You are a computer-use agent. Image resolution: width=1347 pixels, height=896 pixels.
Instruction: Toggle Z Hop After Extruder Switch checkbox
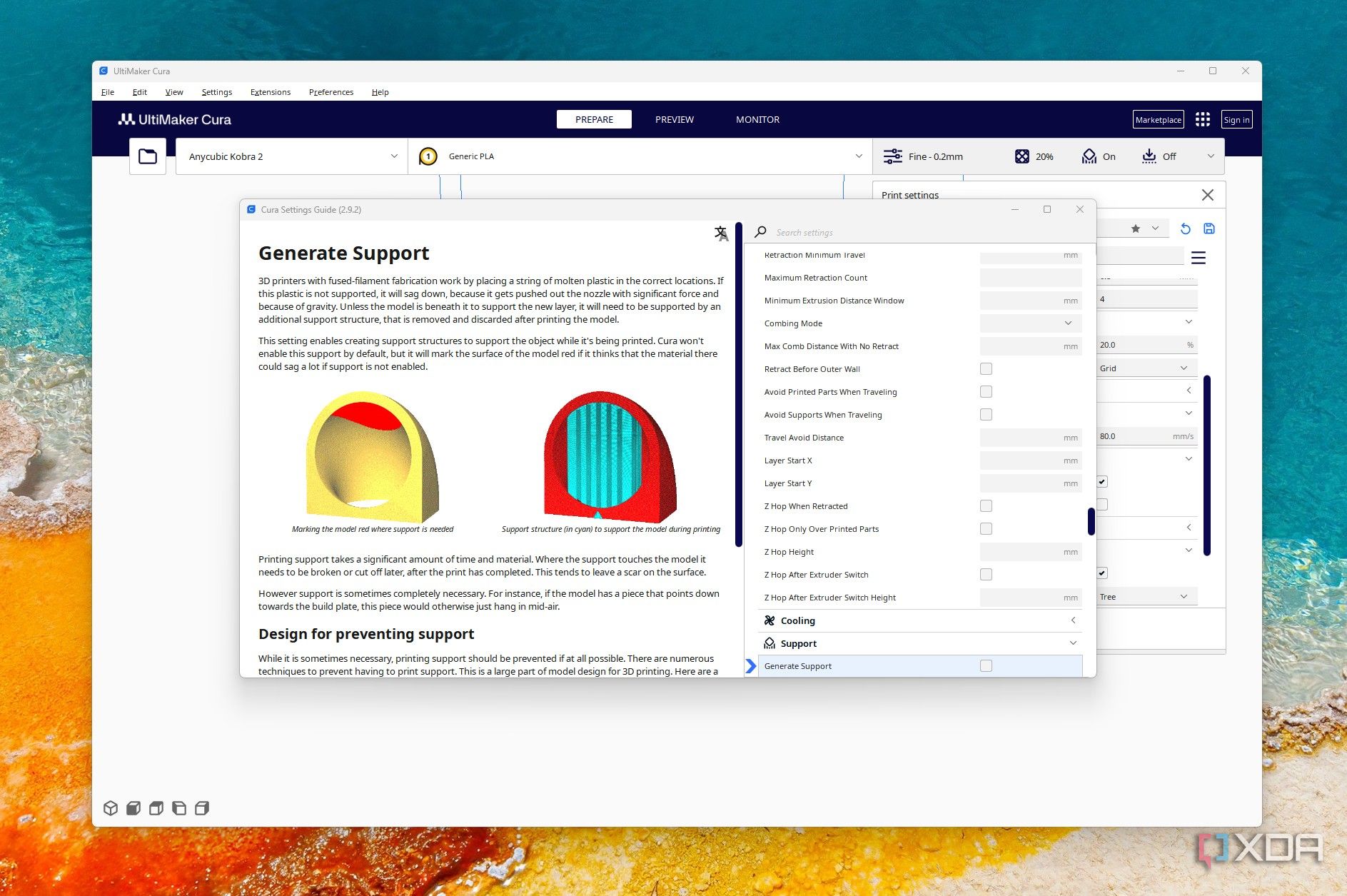point(986,575)
